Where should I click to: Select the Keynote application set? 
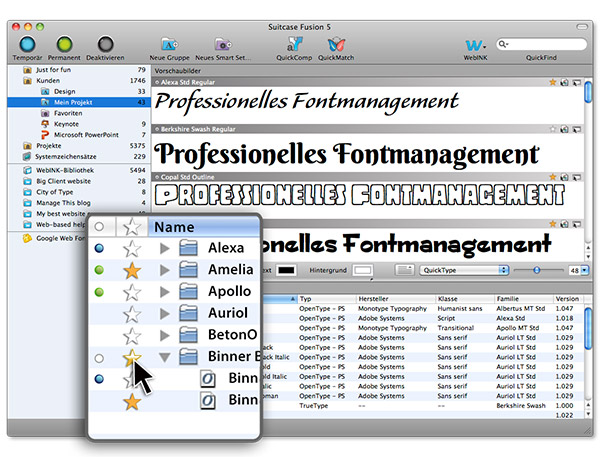79,124
